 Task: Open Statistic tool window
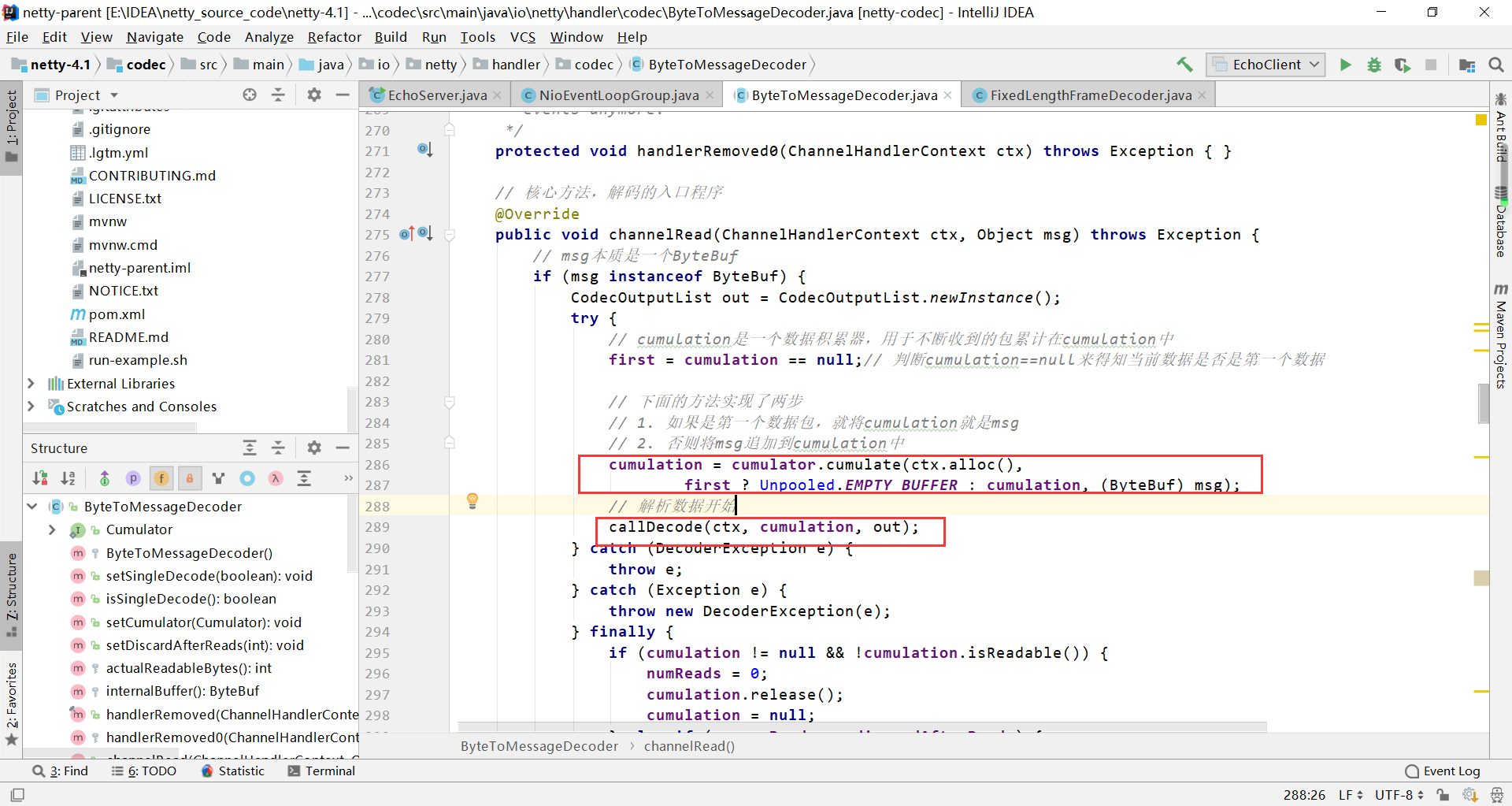pos(233,771)
